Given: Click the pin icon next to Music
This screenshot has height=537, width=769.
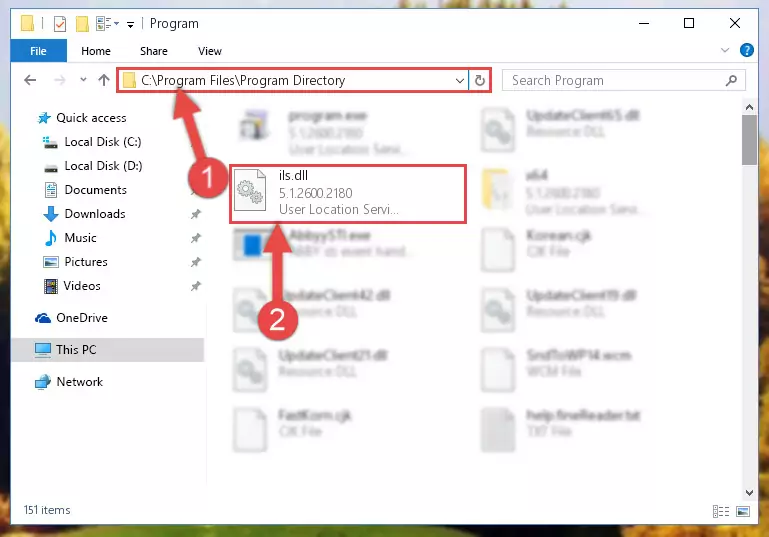Looking at the screenshot, I should [195, 238].
